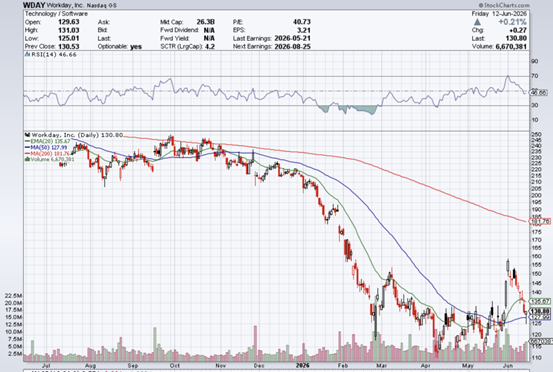The width and height of the screenshot is (553, 372).
Task: Click the Fwd Dividend N/A value
Action: click(209, 30)
